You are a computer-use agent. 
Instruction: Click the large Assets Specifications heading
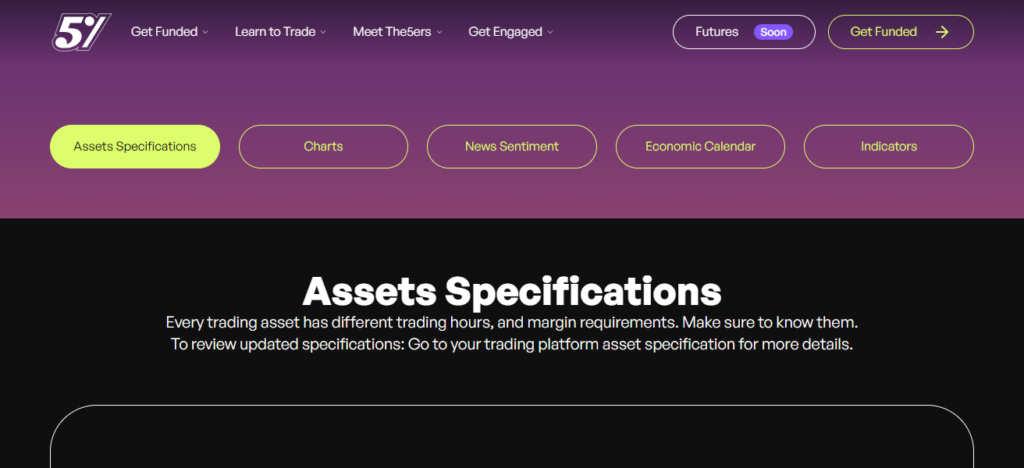click(511, 291)
